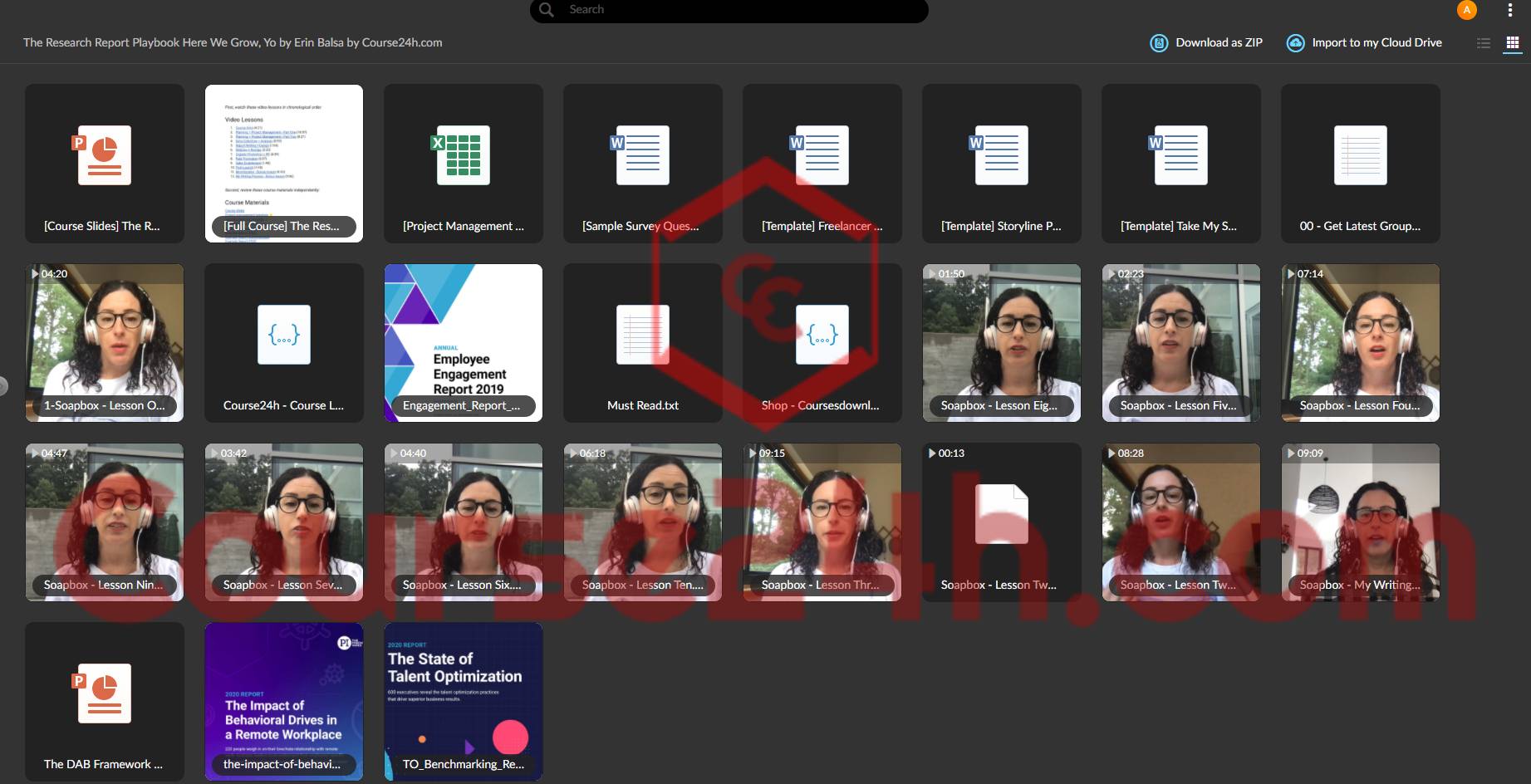The height and width of the screenshot is (784, 1531).
Task: Open the Employee Engagement Report 2019 thumbnail
Action: click(x=463, y=343)
